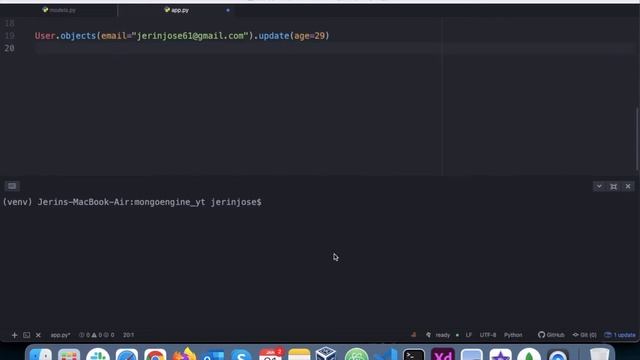The width and height of the screenshot is (640, 360).
Task: Click the orange status indicator icon
Action: point(413,335)
